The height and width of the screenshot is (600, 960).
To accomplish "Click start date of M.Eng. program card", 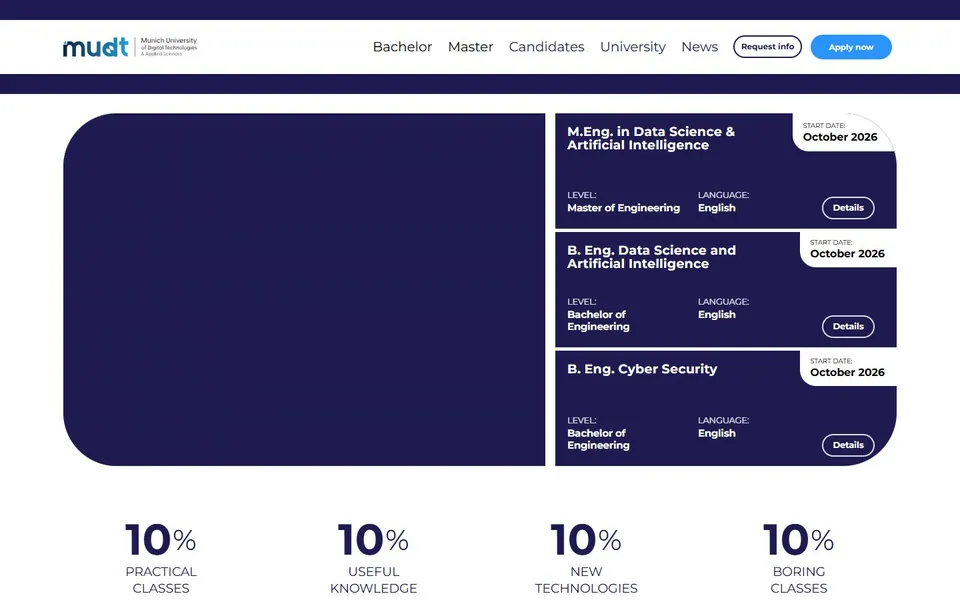I will pyautogui.click(x=840, y=132).
